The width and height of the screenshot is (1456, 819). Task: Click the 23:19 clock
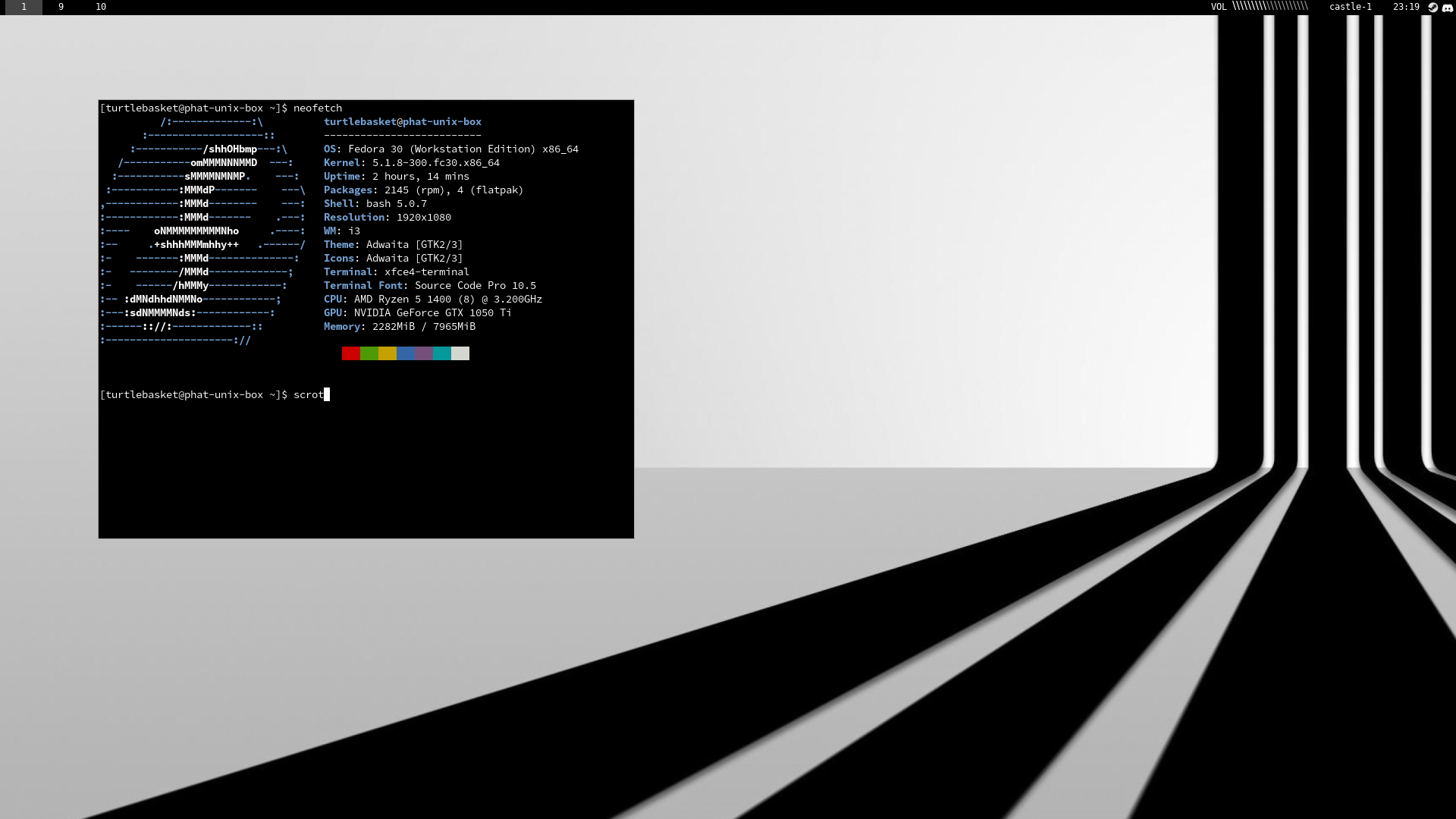coord(1405,7)
